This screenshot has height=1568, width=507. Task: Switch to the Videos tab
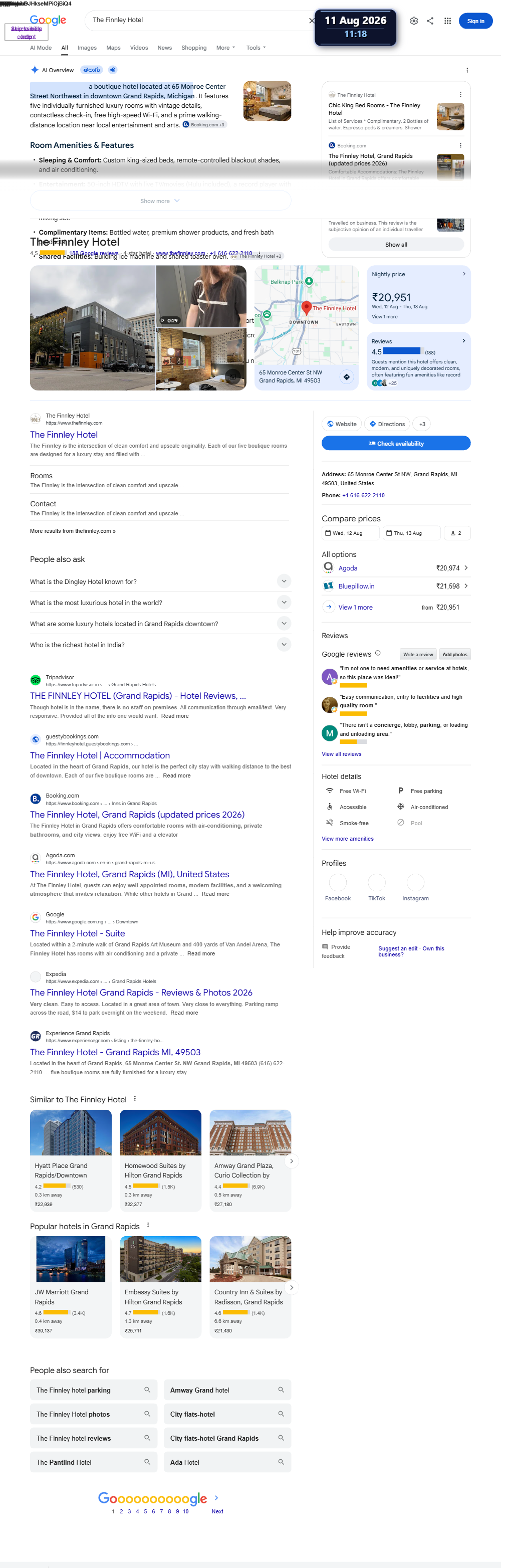point(139,48)
